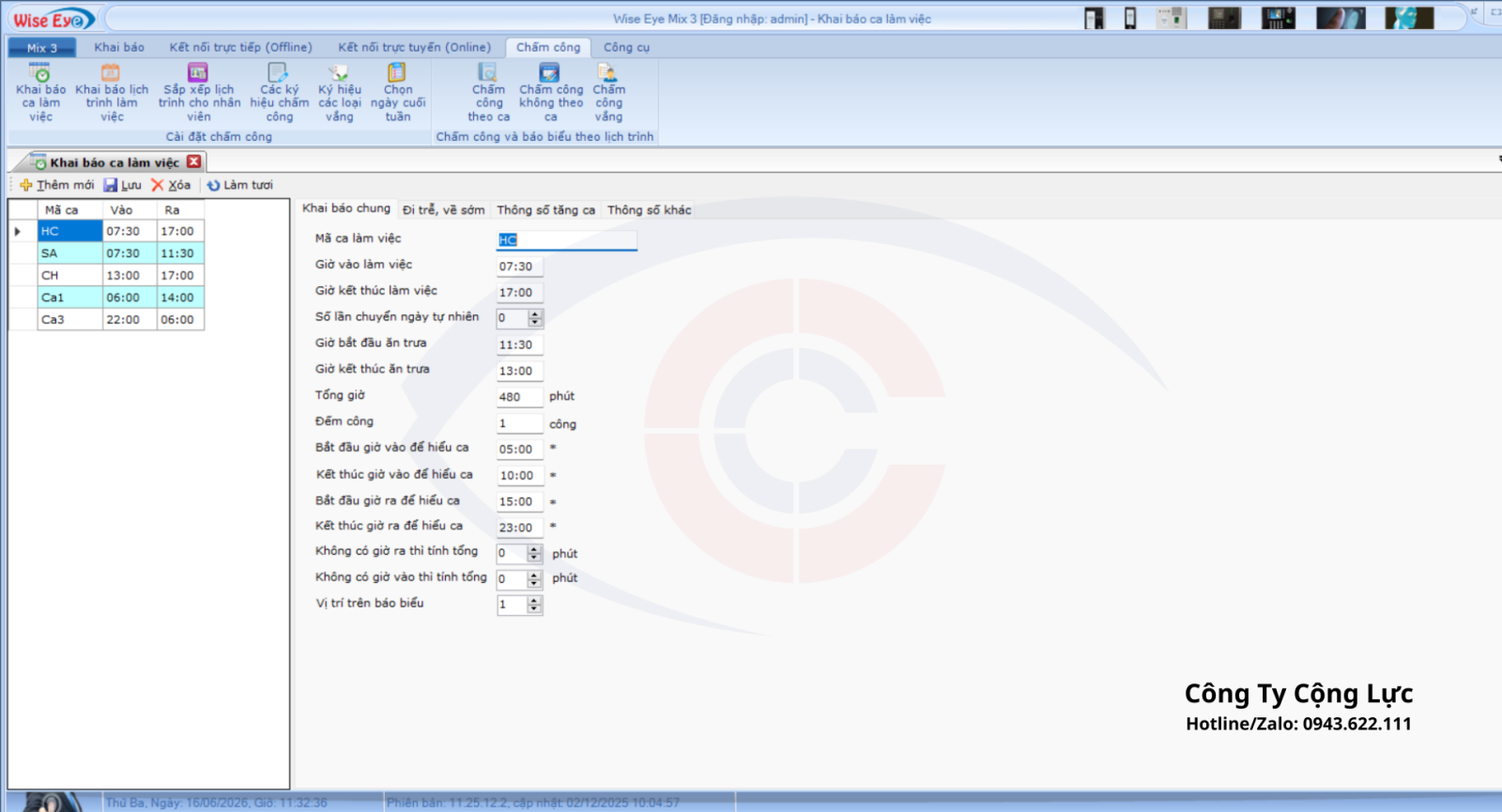Screen dimensions: 1502x812
Task: Open the Chấm công không theo ca icon
Action: (x=550, y=72)
